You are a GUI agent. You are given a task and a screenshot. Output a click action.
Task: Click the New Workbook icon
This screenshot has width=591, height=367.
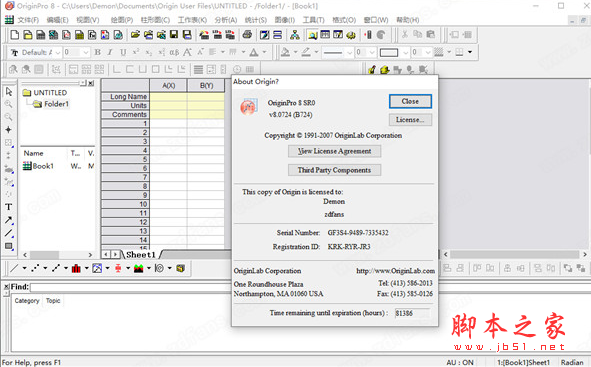pyautogui.click(x=41, y=35)
